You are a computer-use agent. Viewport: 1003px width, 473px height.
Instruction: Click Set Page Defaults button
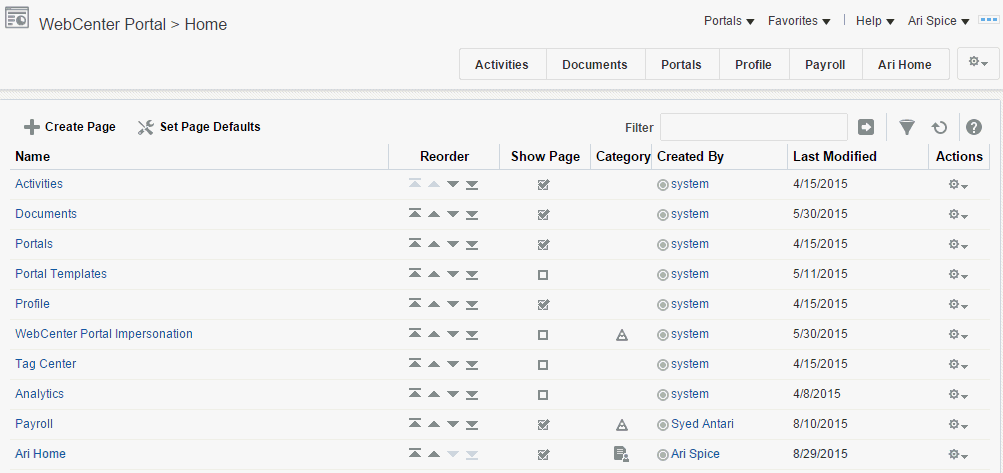click(x=199, y=127)
